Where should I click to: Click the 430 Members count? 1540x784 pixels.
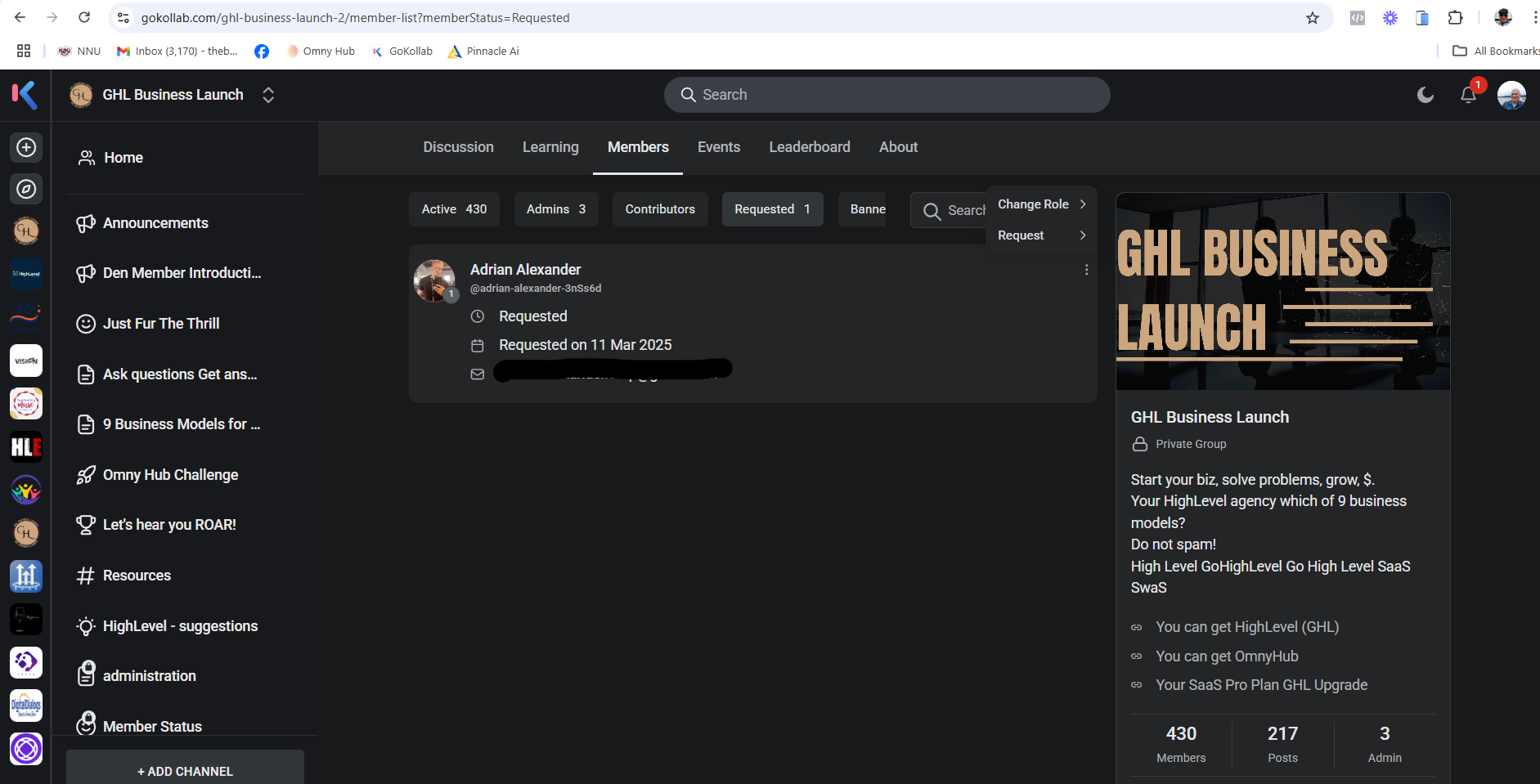(1181, 744)
